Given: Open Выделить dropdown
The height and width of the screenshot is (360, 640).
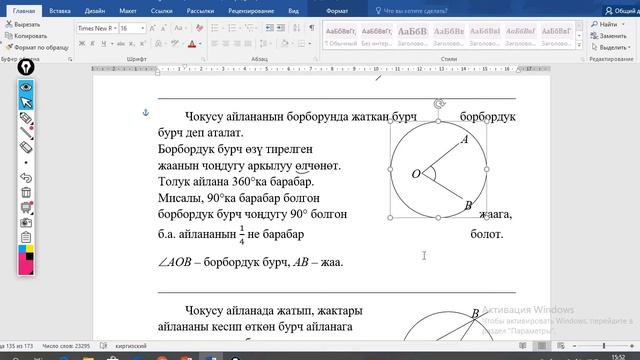Looking at the screenshot, I should pos(611,47).
